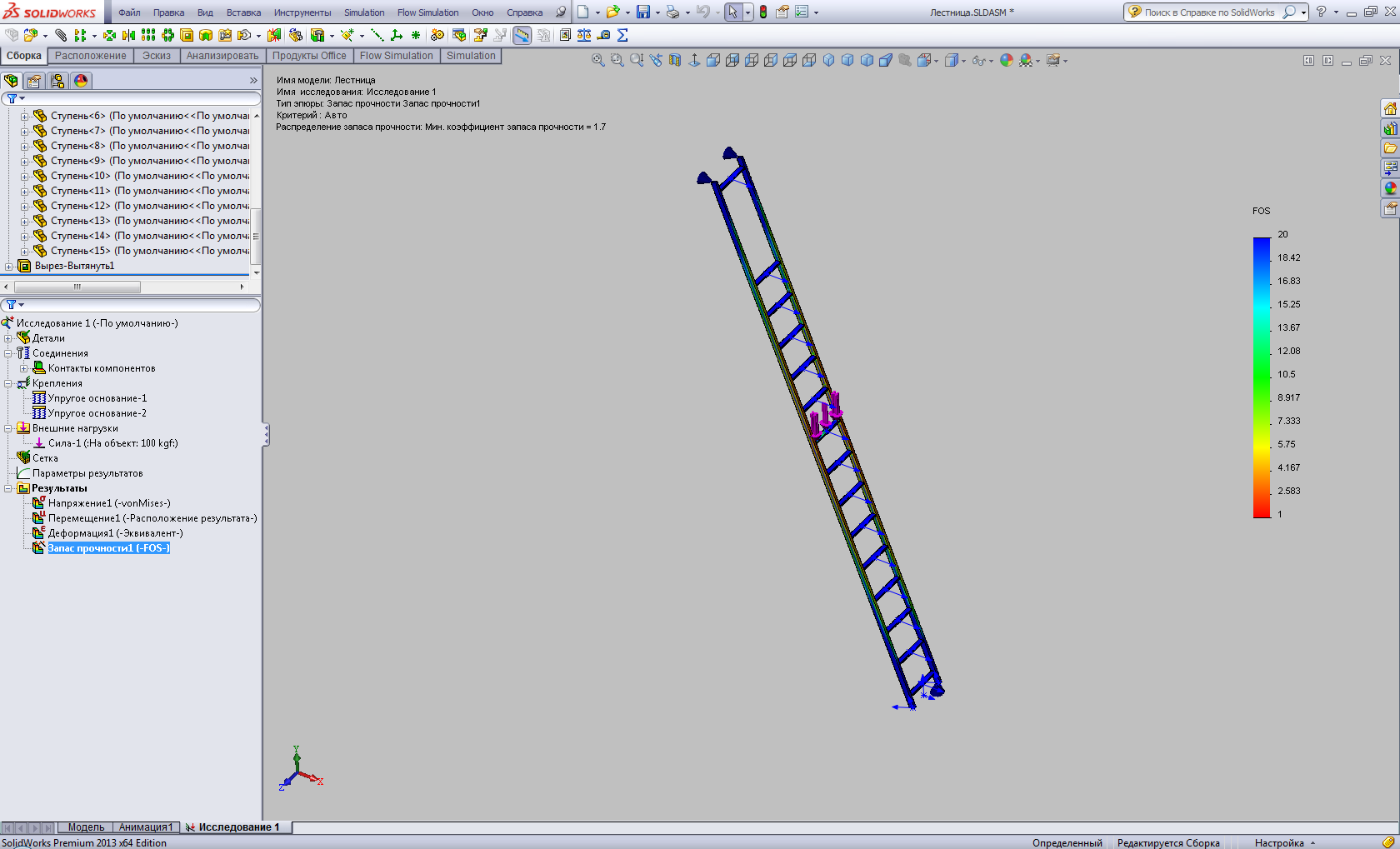This screenshot has height=849, width=1400.
Task: Open the Open-file icon dropdown arrow
Action: click(x=627, y=12)
